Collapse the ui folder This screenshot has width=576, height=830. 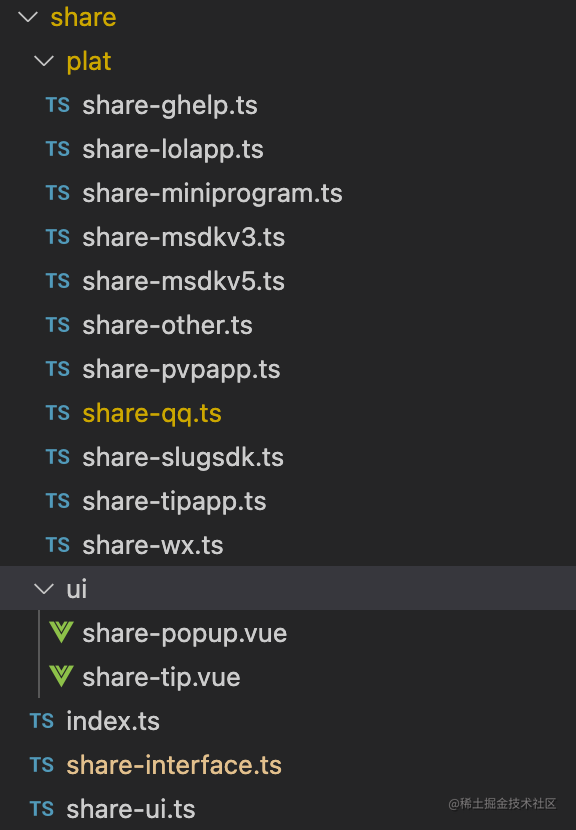pos(43,588)
